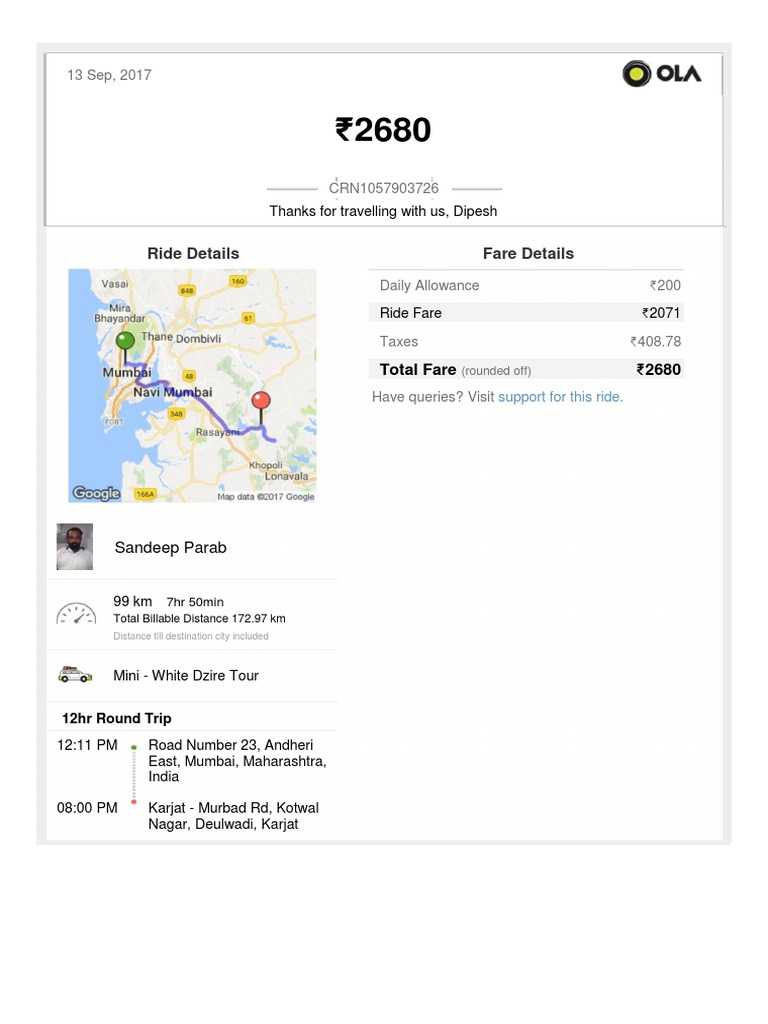768x1024 pixels.
Task: Click the Andheri East pickup address
Action: [x=237, y=760]
